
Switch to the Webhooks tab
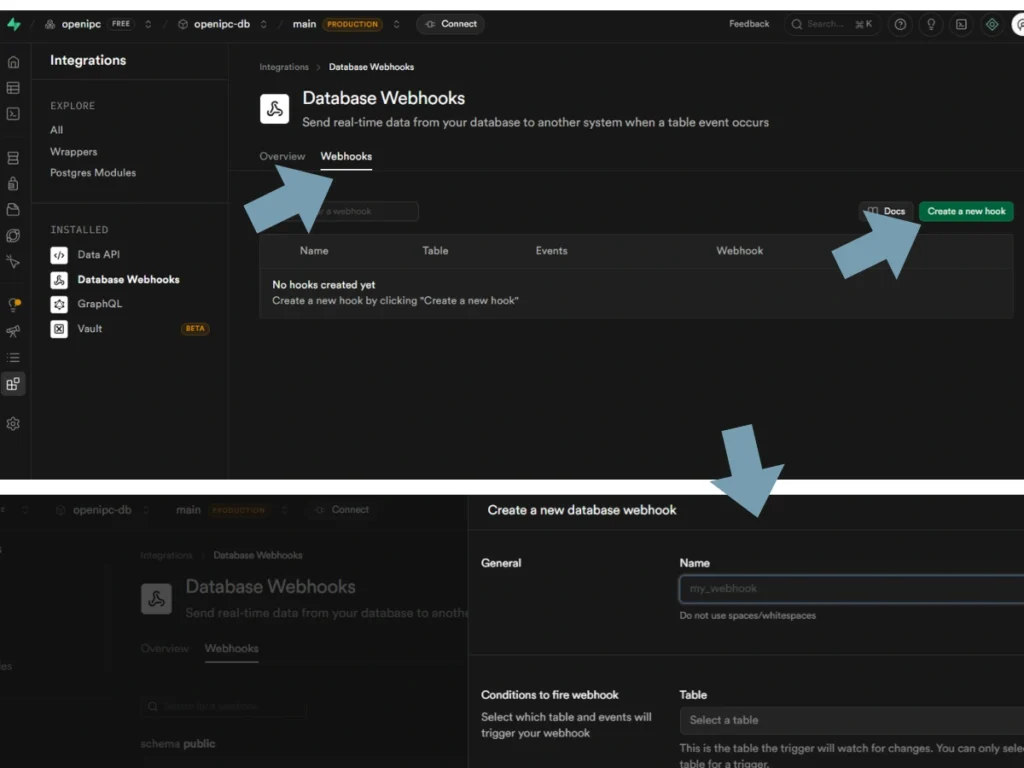(x=346, y=157)
